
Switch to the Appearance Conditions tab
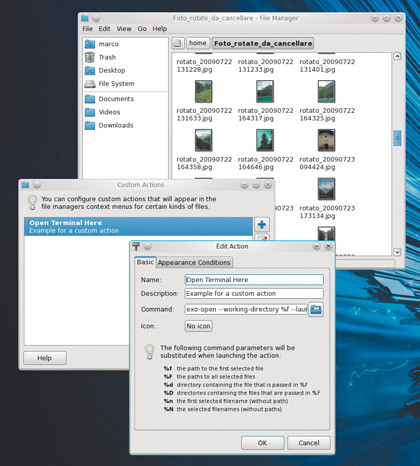194,262
